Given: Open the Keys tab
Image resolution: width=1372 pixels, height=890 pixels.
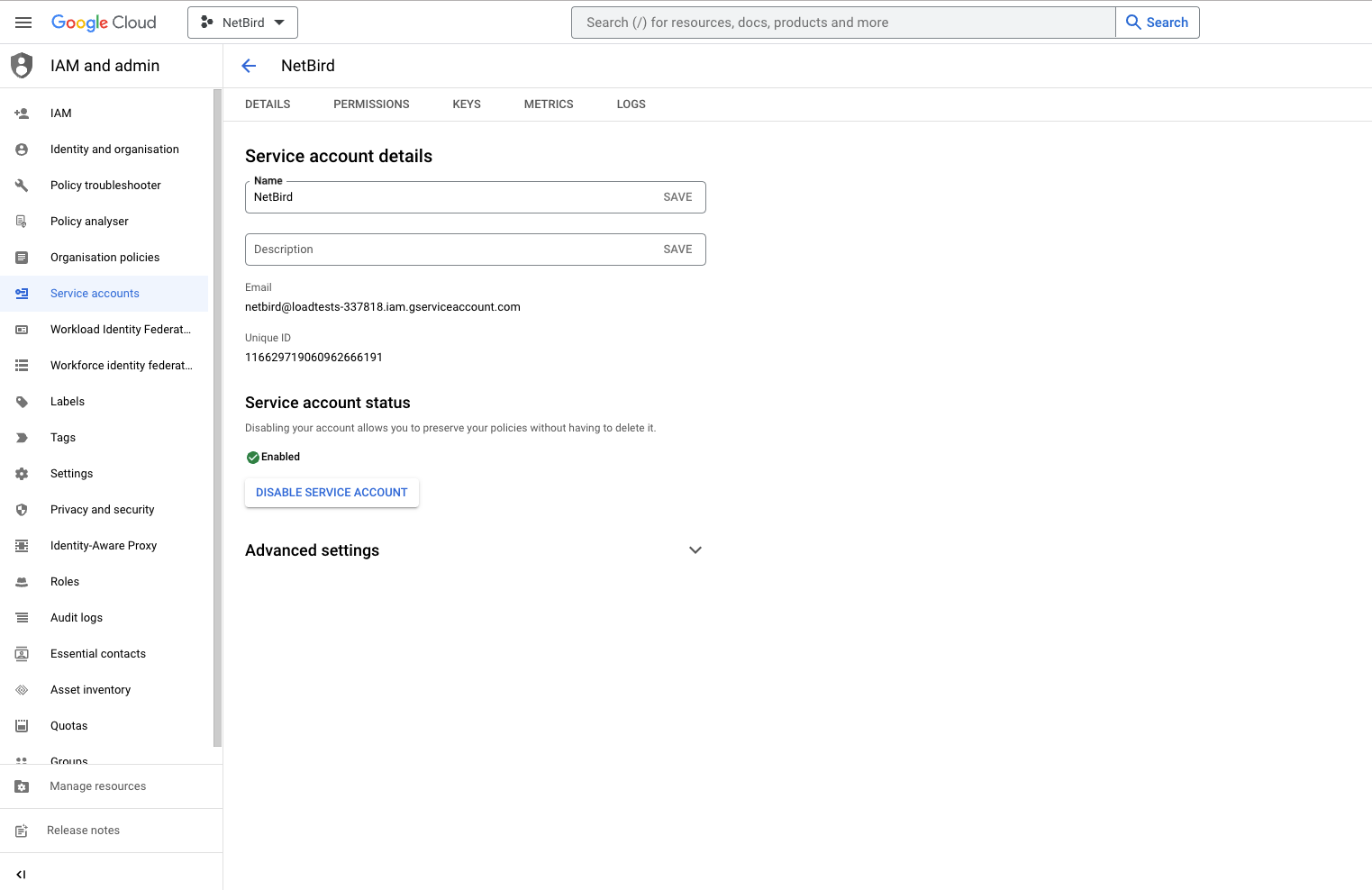Looking at the screenshot, I should pyautogui.click(x=467, y=104).
